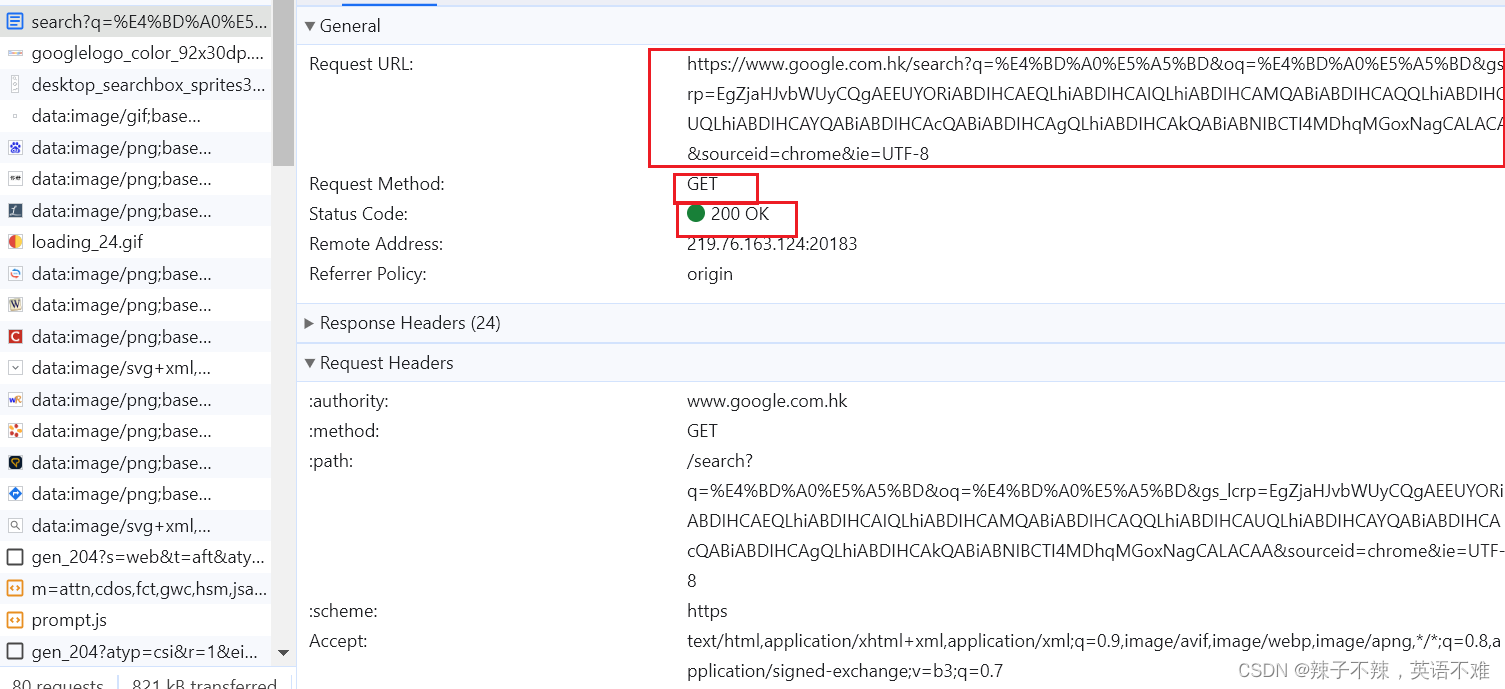Screen dimensions: 1505x689
Task: Click the loading_24.gif half-circle icon
Action: pos(15,242)
